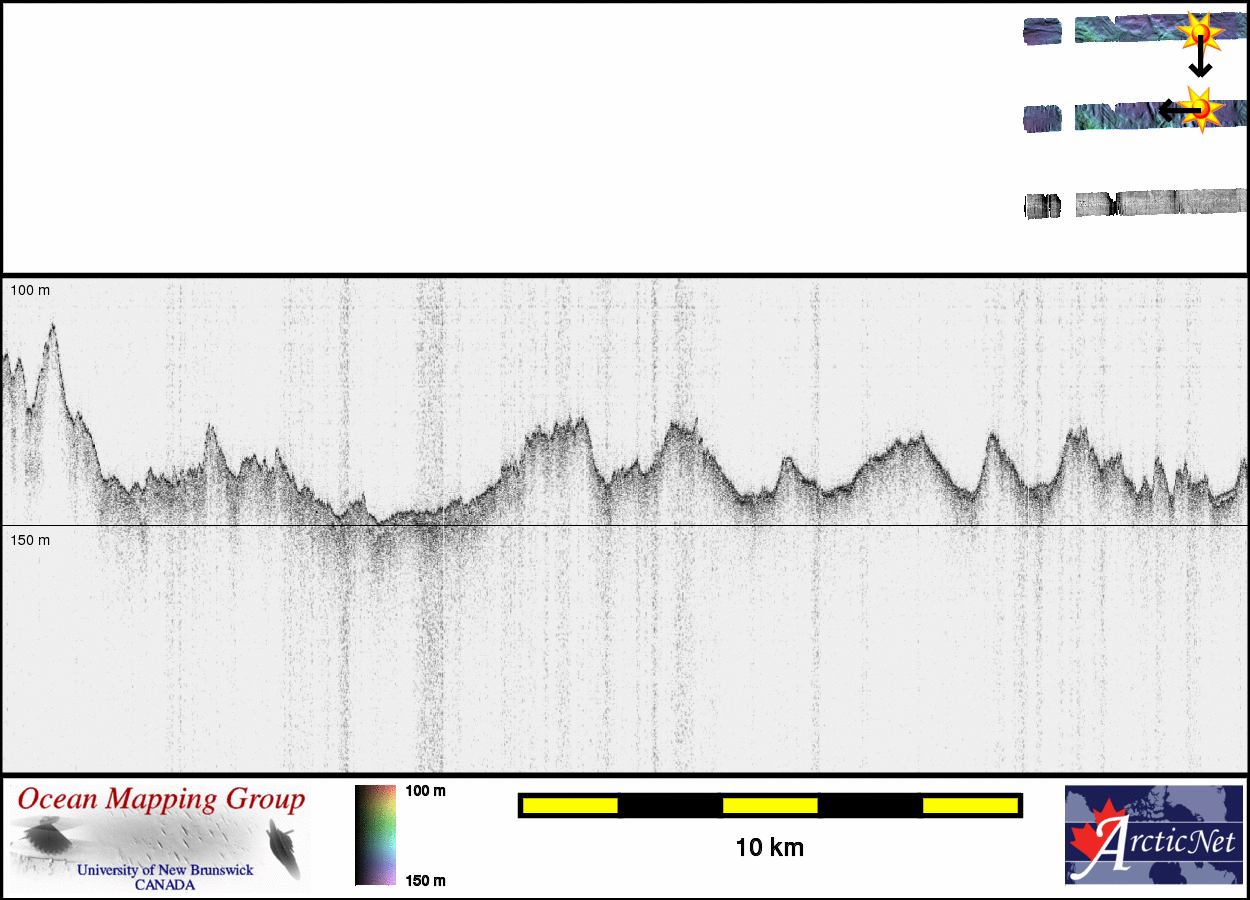Click the middle yellow segment of the scale bar
Viewport: 1250px width, 900px height.
[770, 805]
